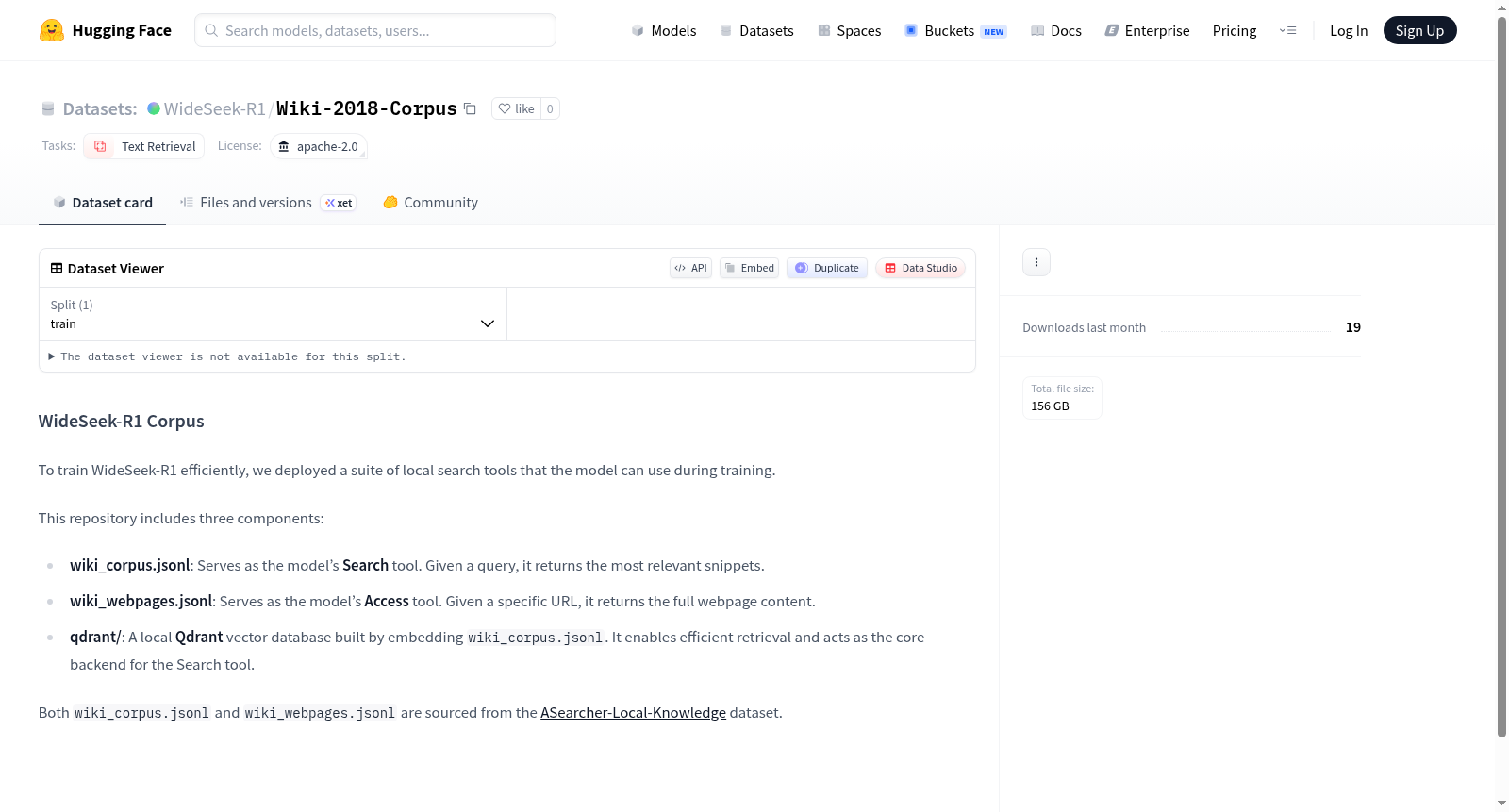Open Spaces in the top navigation
This screenshot has width=1509, height=812.
click(849, 31)
